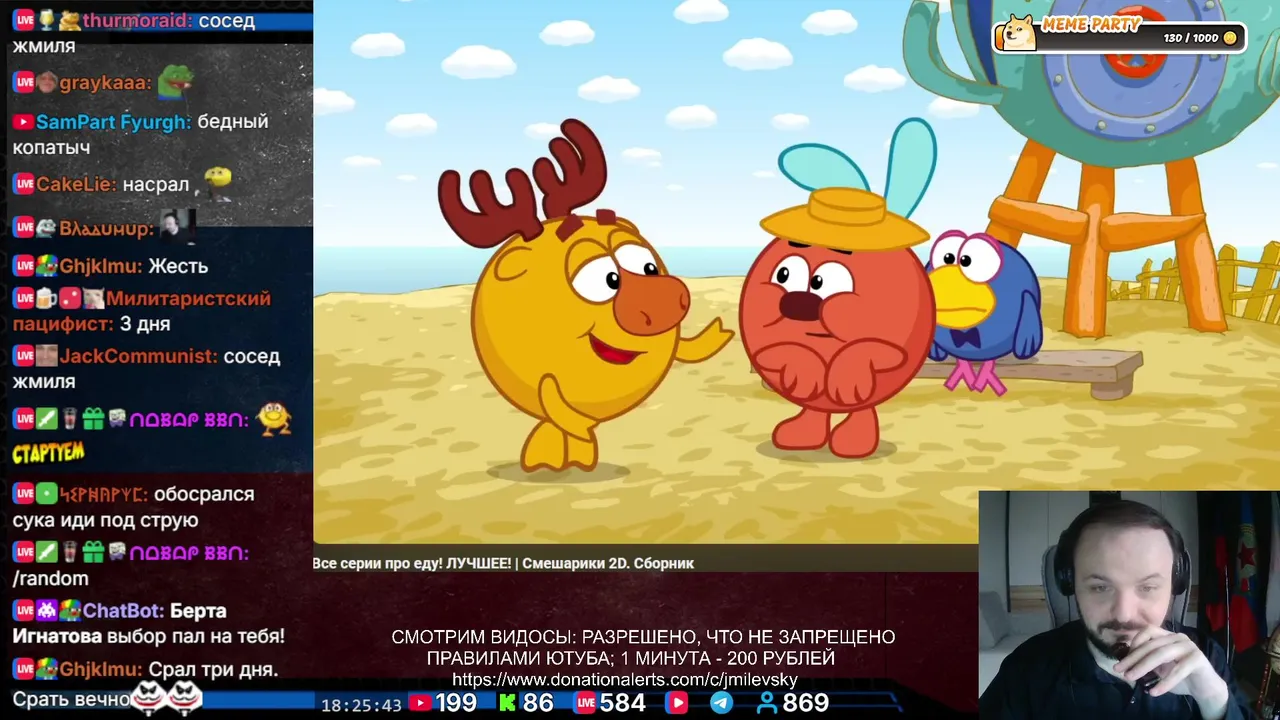Image resolution: width=1280 pixels, height=720 pixels.
Task: Click the /random chat command text
Action: (x=50, y=578)
